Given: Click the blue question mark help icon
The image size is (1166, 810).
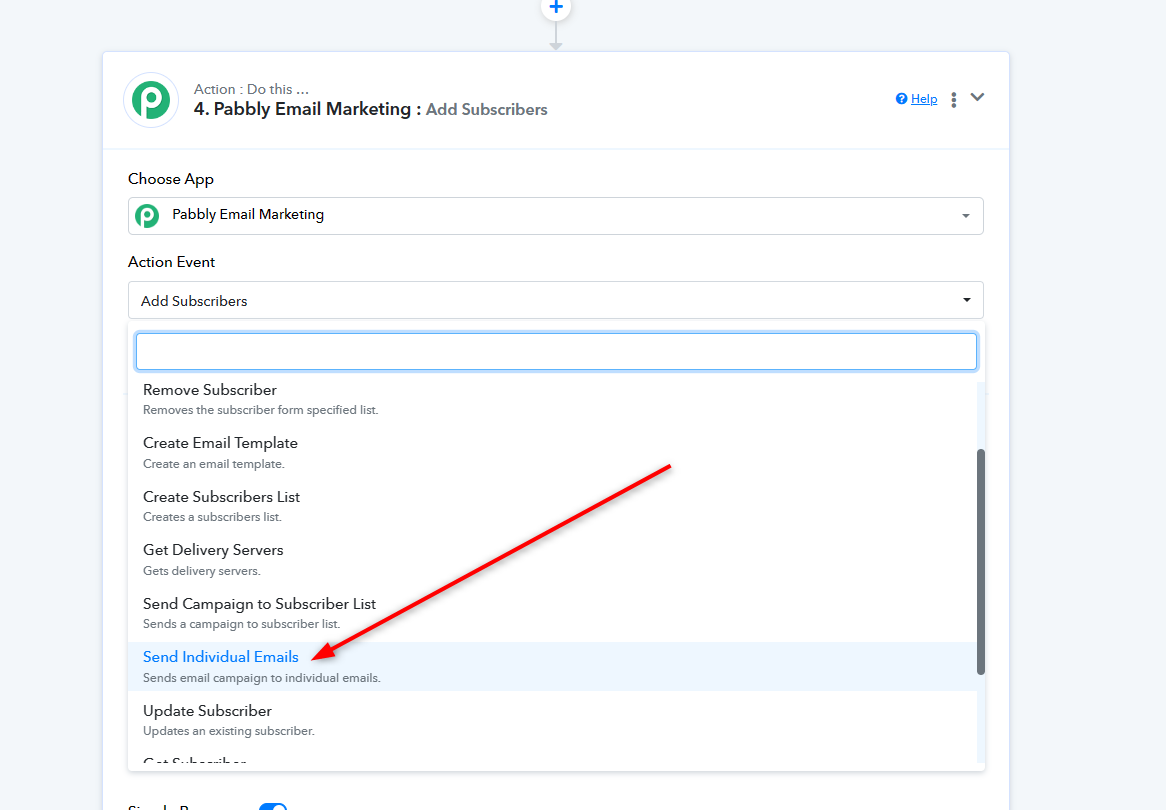Looking at the screenshot, I should pyautogui.click(x=901, y=99).
